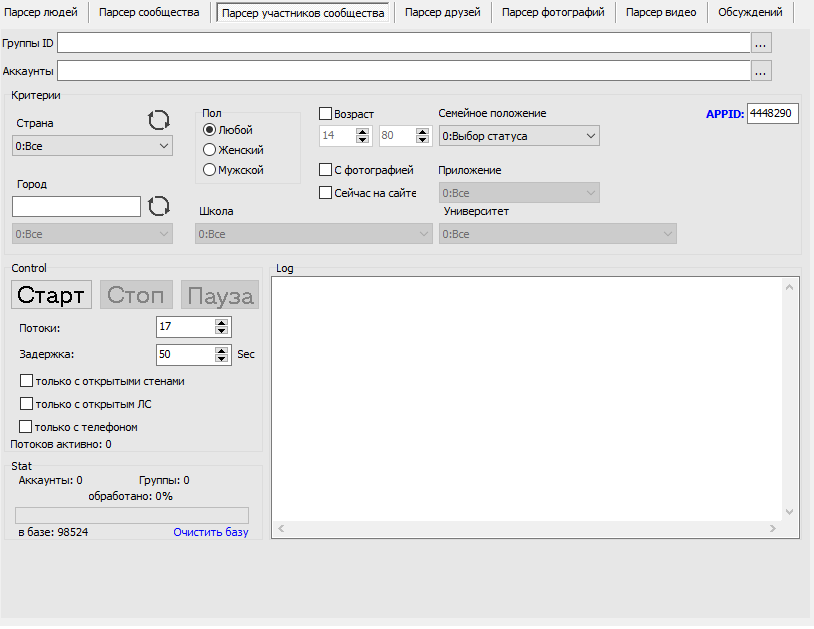
Task: Open browse button for Аккаунты field
Action: [x=762, y=71]
